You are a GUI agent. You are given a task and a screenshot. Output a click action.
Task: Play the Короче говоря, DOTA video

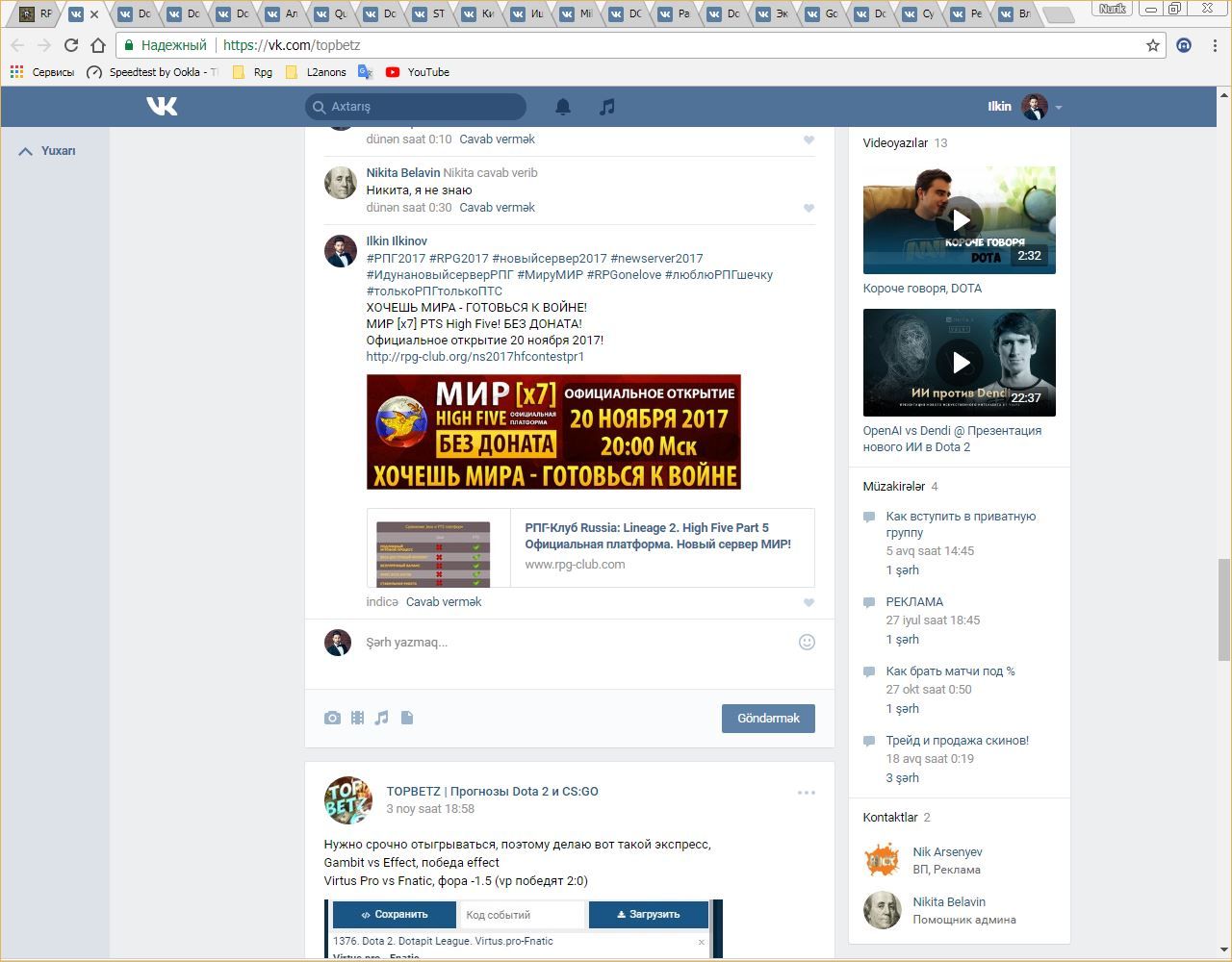coord(959,220)
